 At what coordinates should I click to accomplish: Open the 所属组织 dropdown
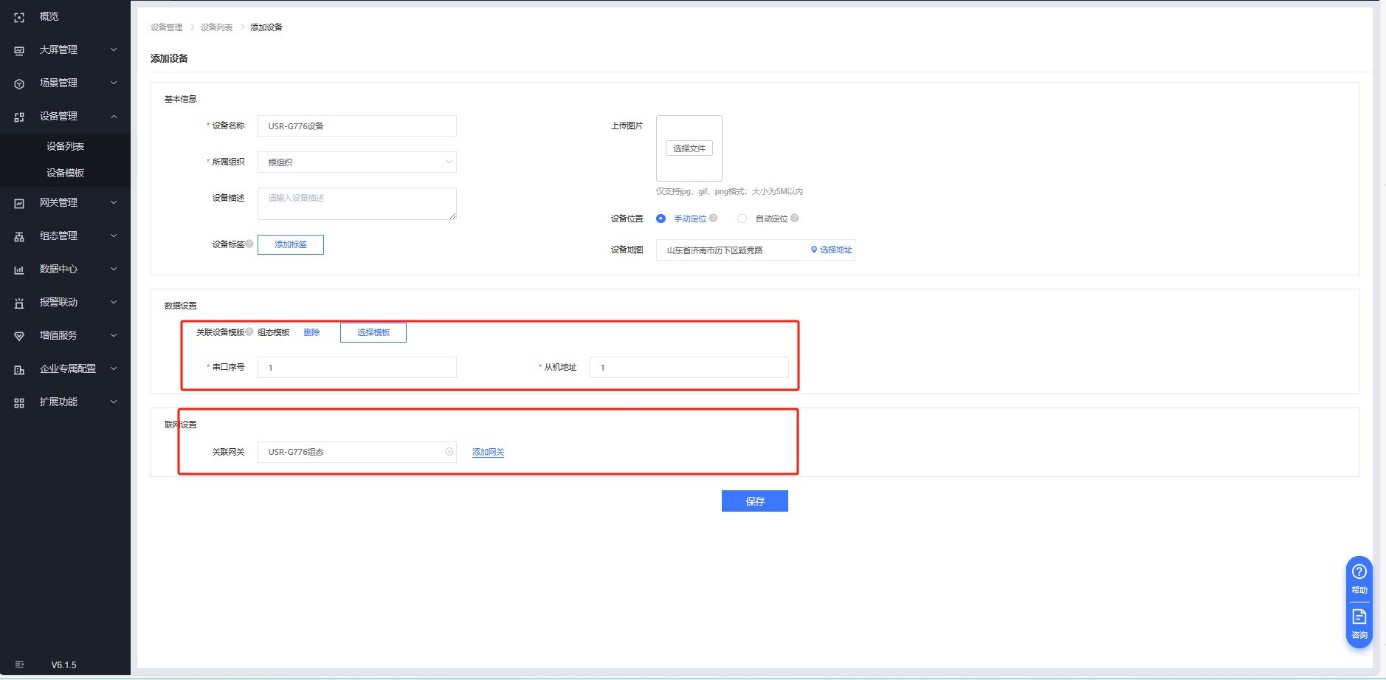[356, 162]
